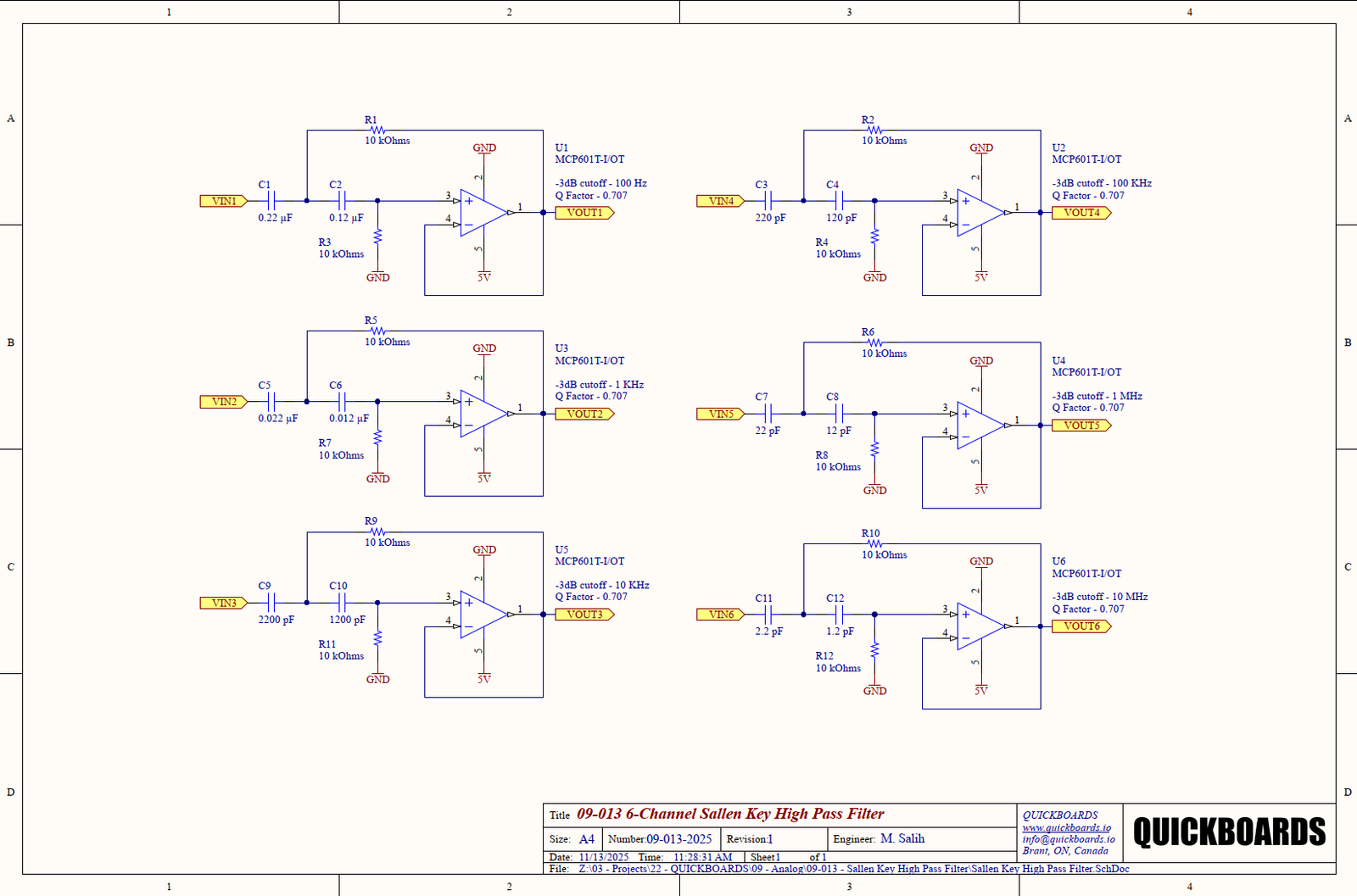This screenshot has width=1357, height=896.
Task: Click the VIN6 input port
Action: pyautogui.click(x=721, y=615)
